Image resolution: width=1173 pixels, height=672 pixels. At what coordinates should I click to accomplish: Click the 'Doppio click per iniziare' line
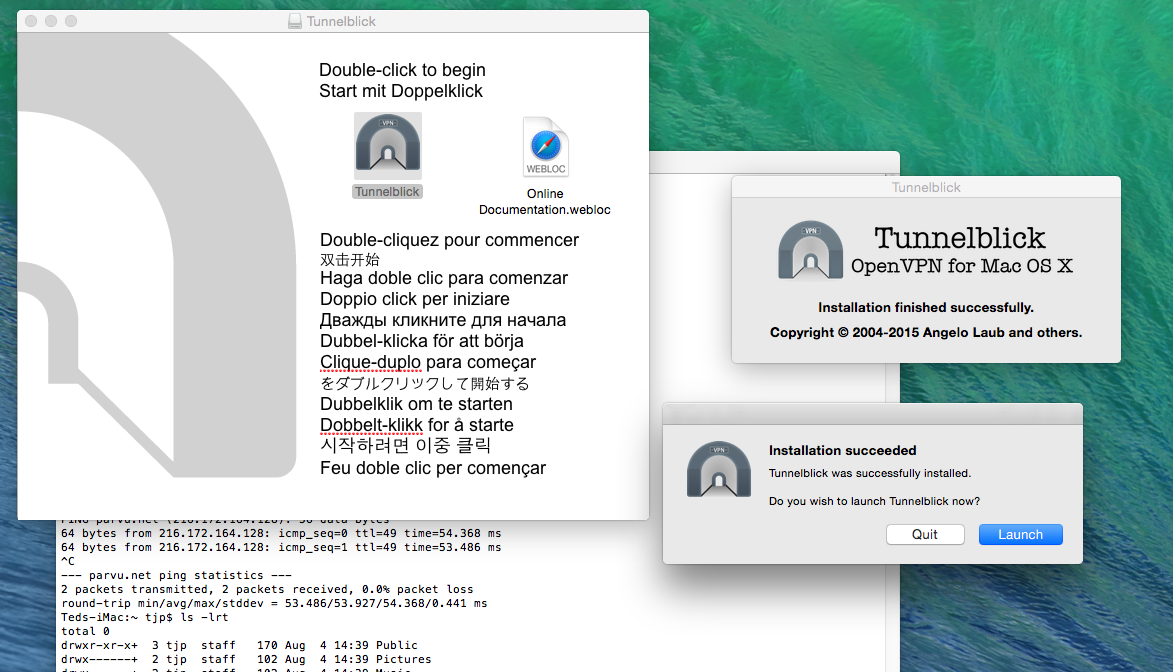point(415,299)
